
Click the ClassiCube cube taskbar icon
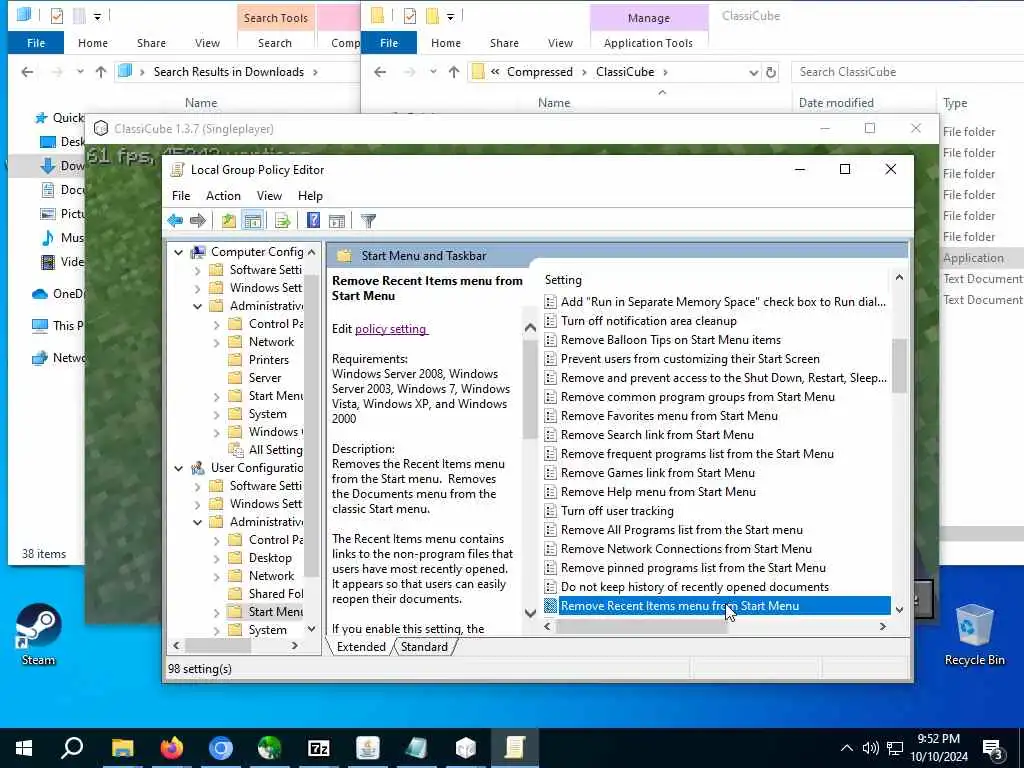[x=465, y=748]
